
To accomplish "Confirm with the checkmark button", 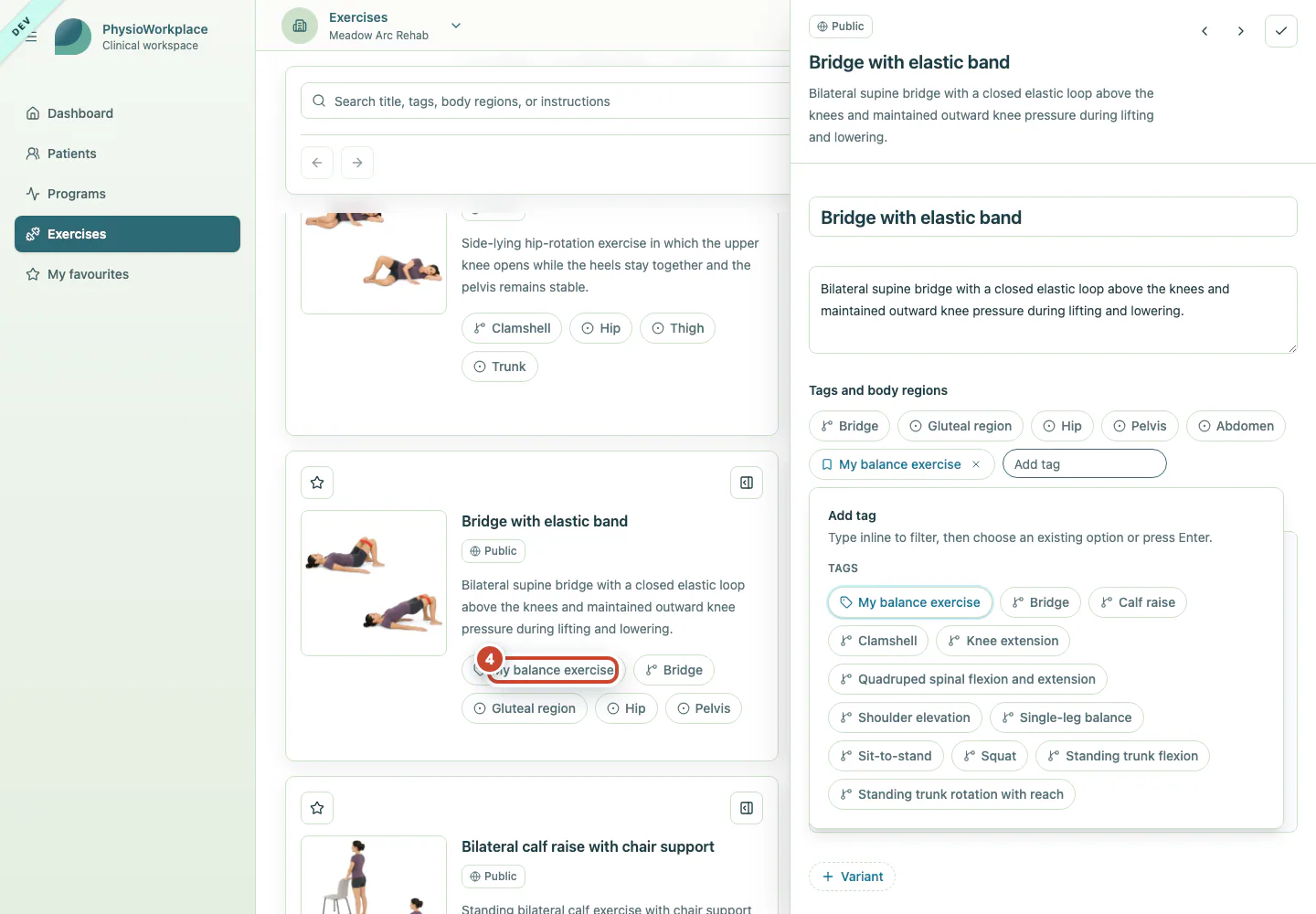I will click(x=1281, y=31).
